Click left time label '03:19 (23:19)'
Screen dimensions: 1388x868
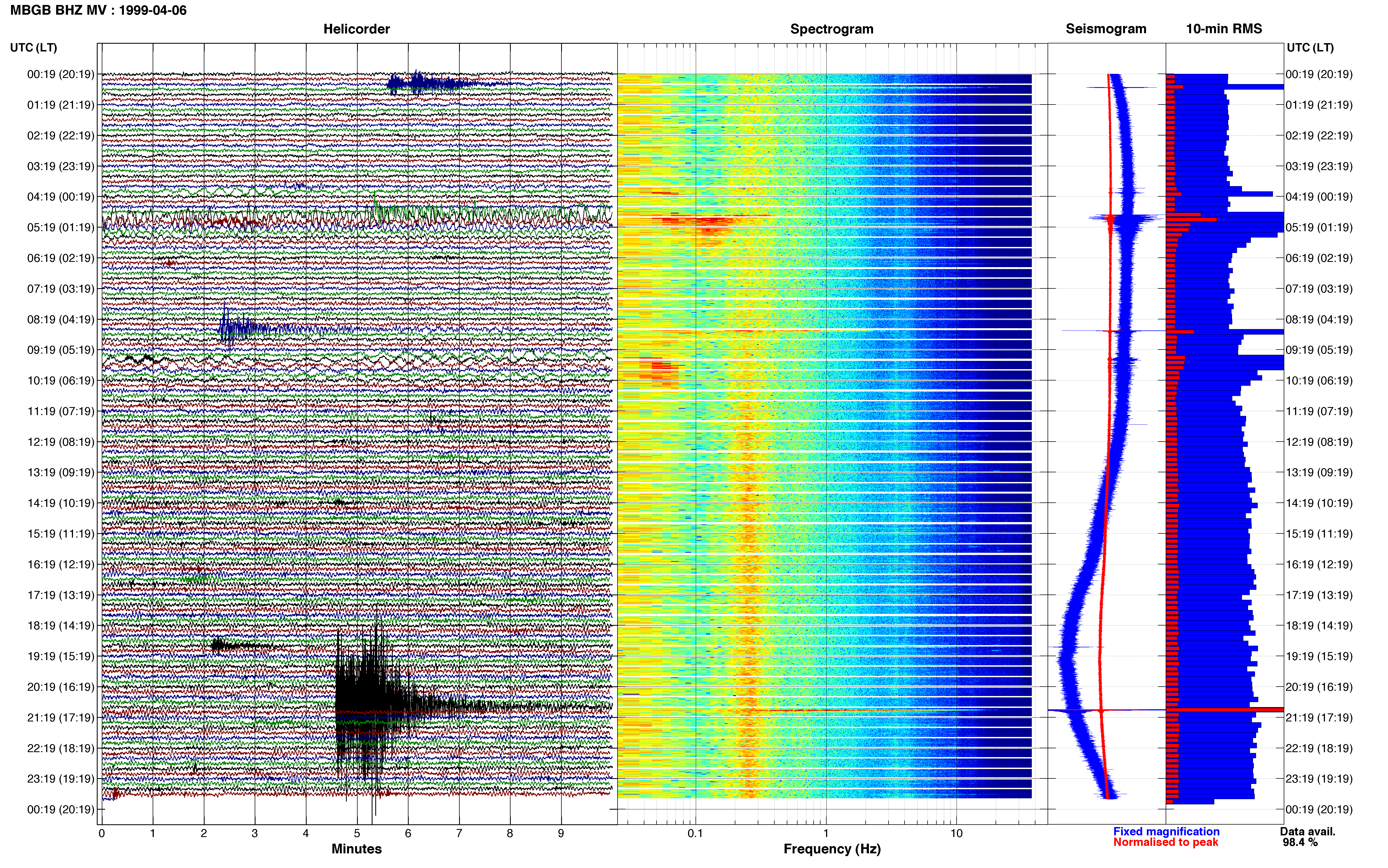point(61,166)
